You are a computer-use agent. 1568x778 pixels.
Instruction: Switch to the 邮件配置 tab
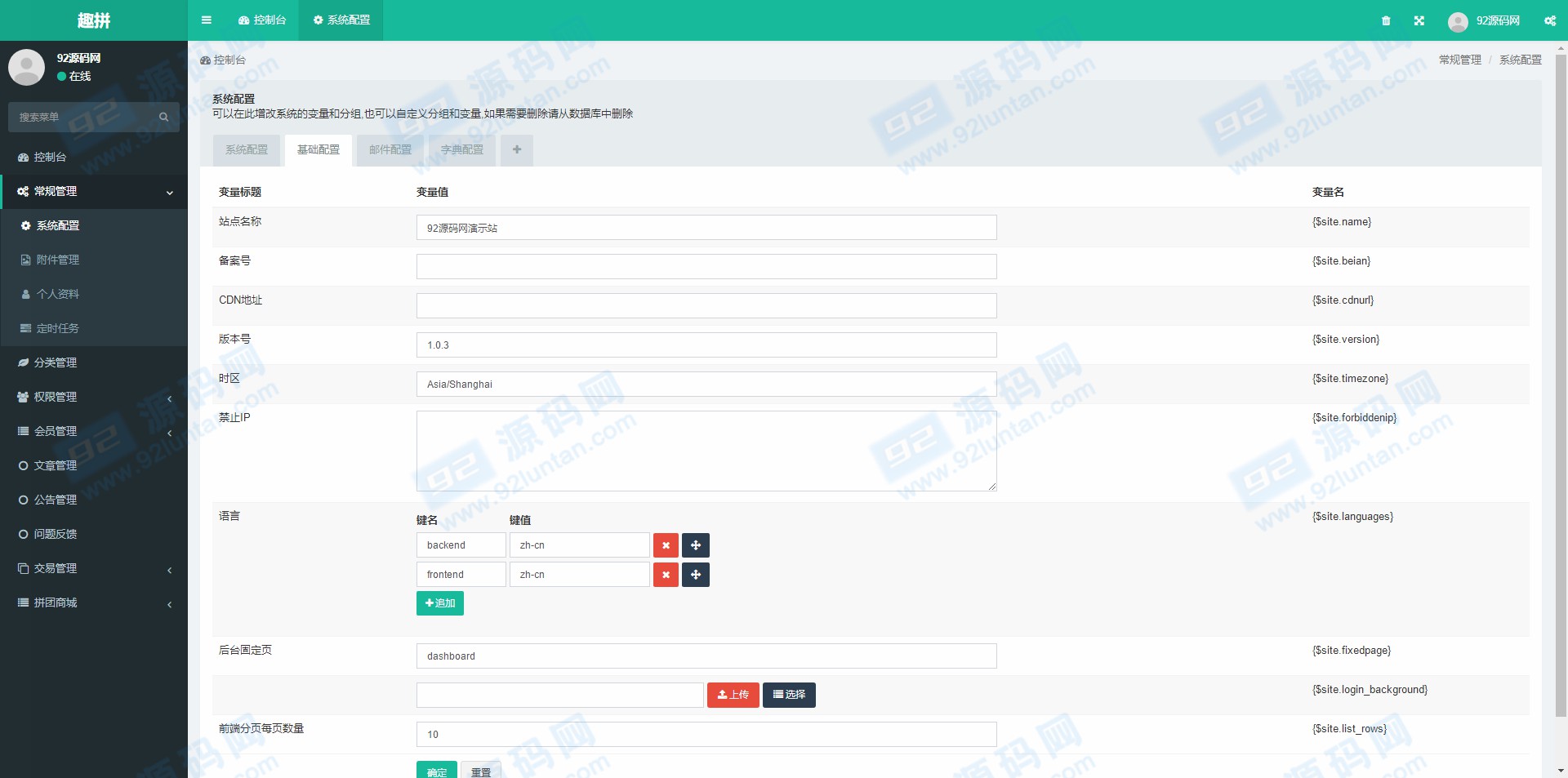pyautogui.click(x=390, y=150)
